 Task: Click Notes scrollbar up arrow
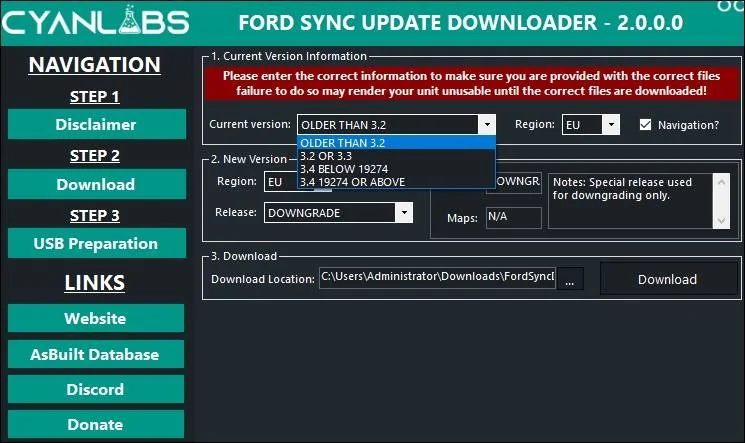[721, 182]
